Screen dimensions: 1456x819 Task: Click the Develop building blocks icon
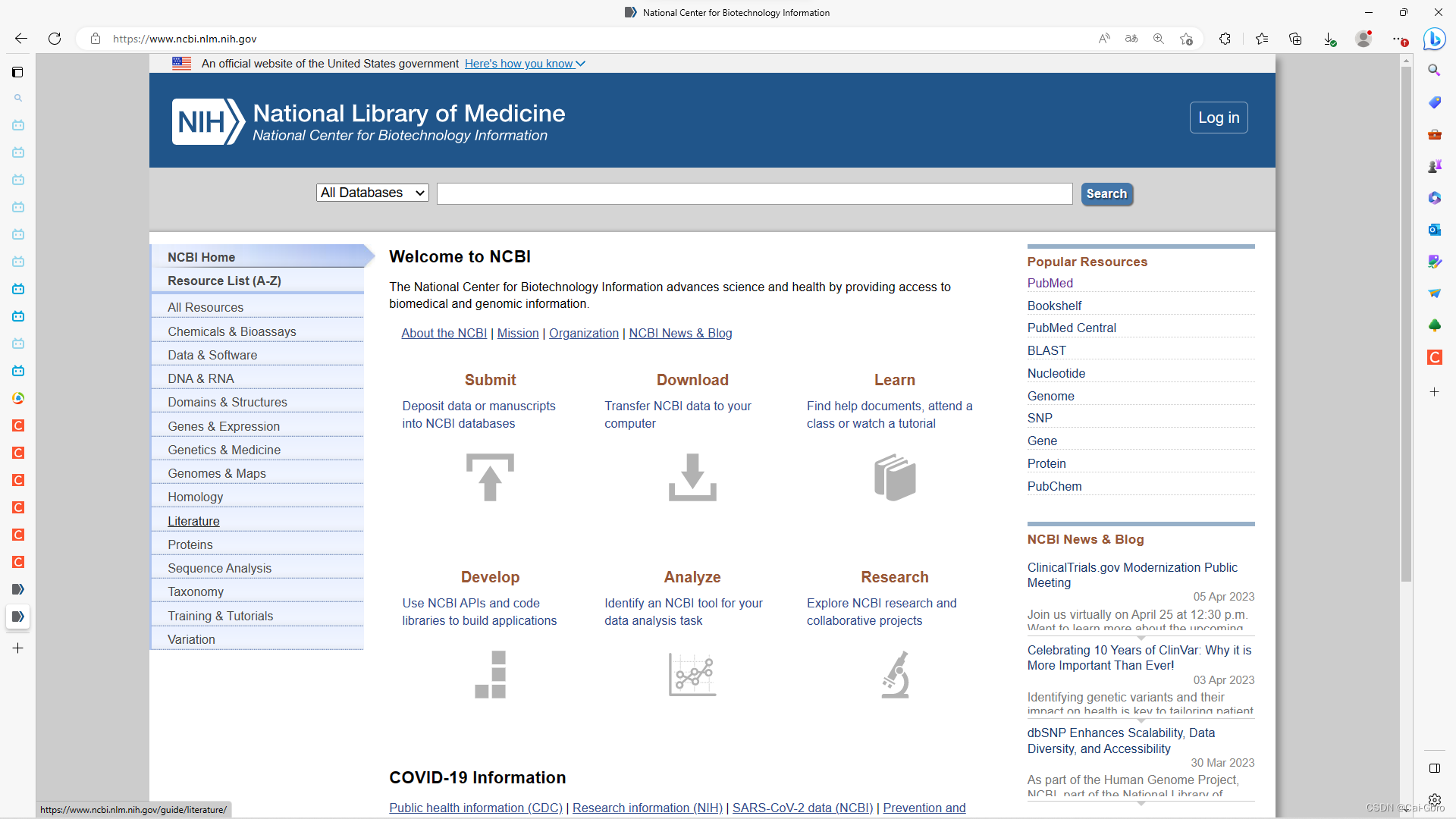pos(490,674)
